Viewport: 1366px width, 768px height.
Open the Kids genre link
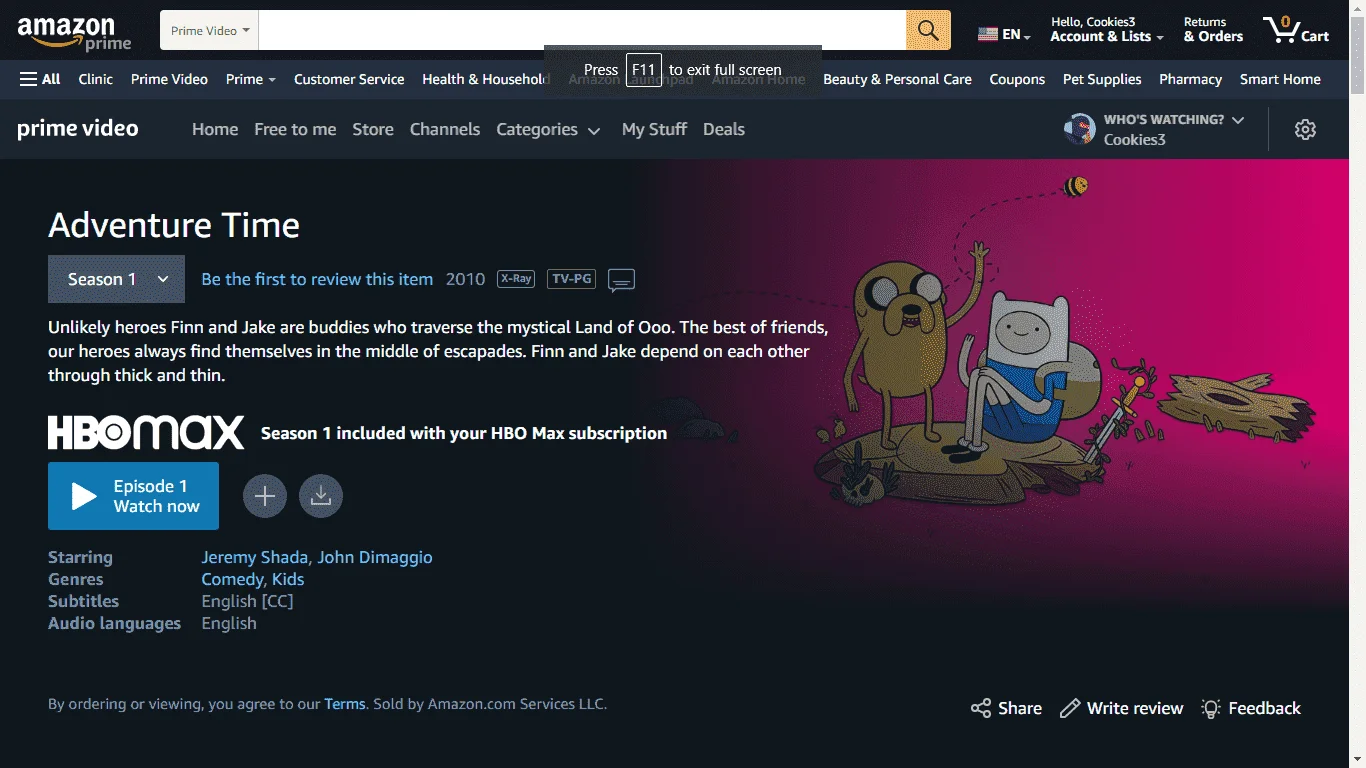tap(288, 579)
